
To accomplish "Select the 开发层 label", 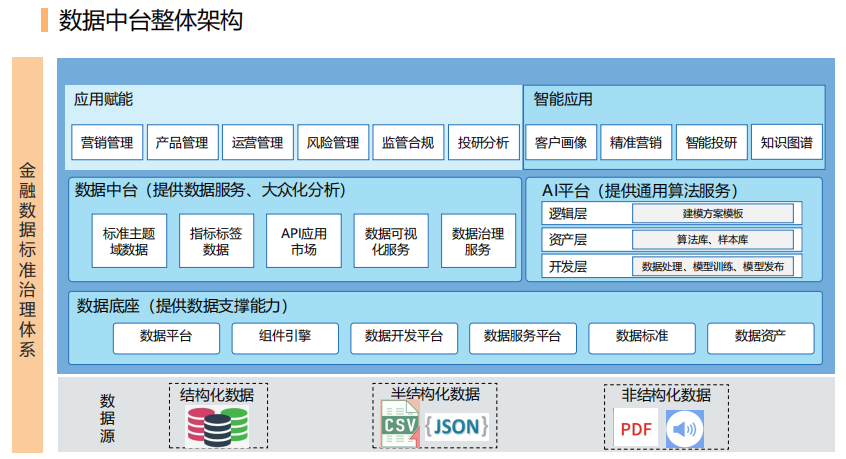I will pyautogui.click(x=568, y=266).
